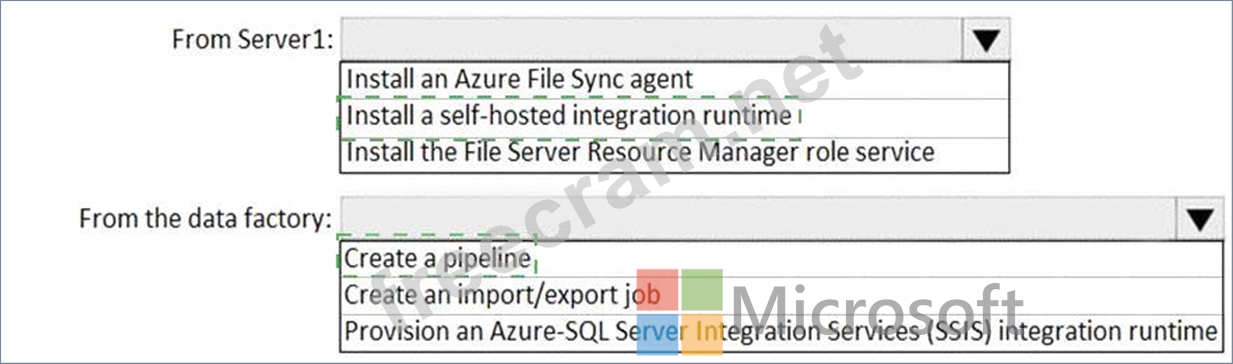Select Install an Azure File Sync agent
Image resolution: width=1233 pixels, height=364 pixels.
click(x=675, y=78)
